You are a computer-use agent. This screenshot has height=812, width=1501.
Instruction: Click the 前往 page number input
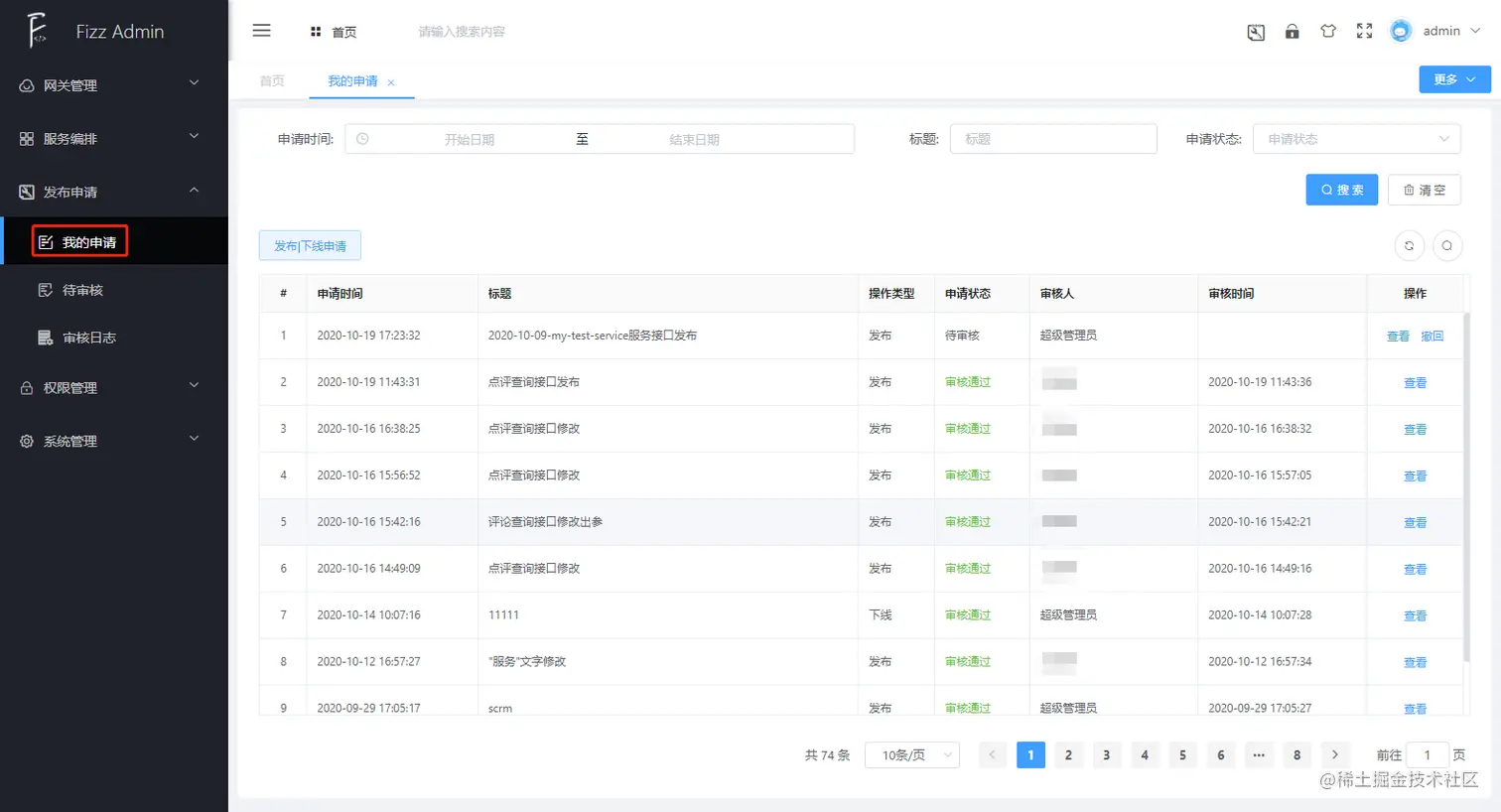[1428, 755]
